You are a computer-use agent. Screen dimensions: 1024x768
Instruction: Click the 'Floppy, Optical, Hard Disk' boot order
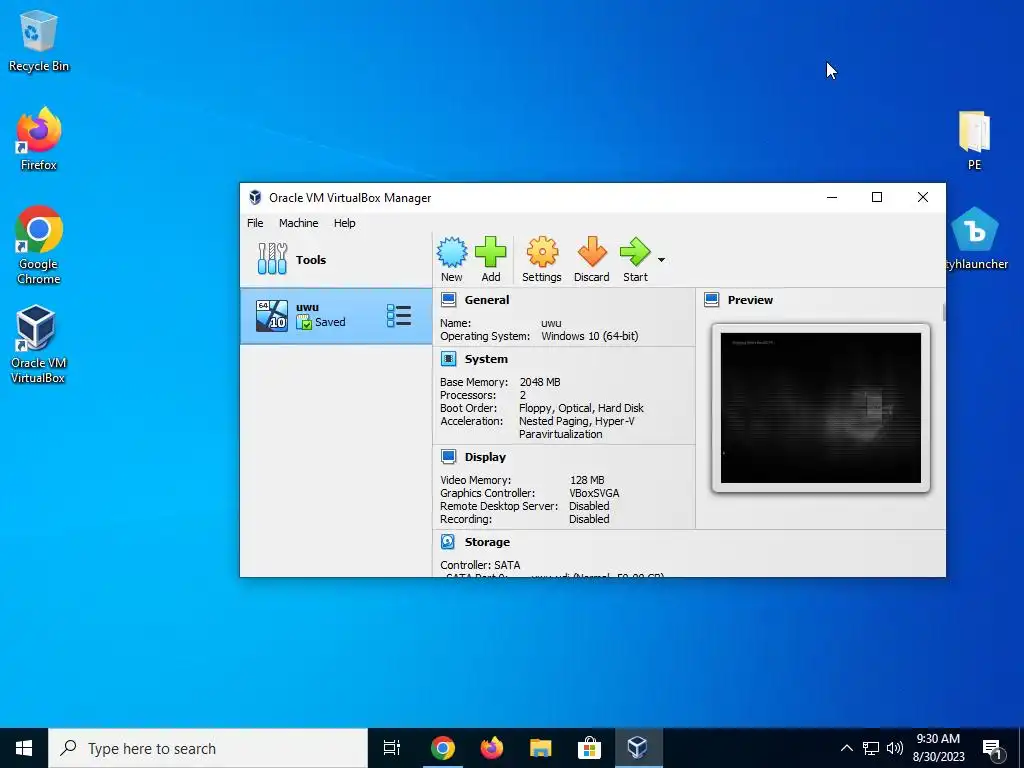pyautogui.click(x=581, y=408)
